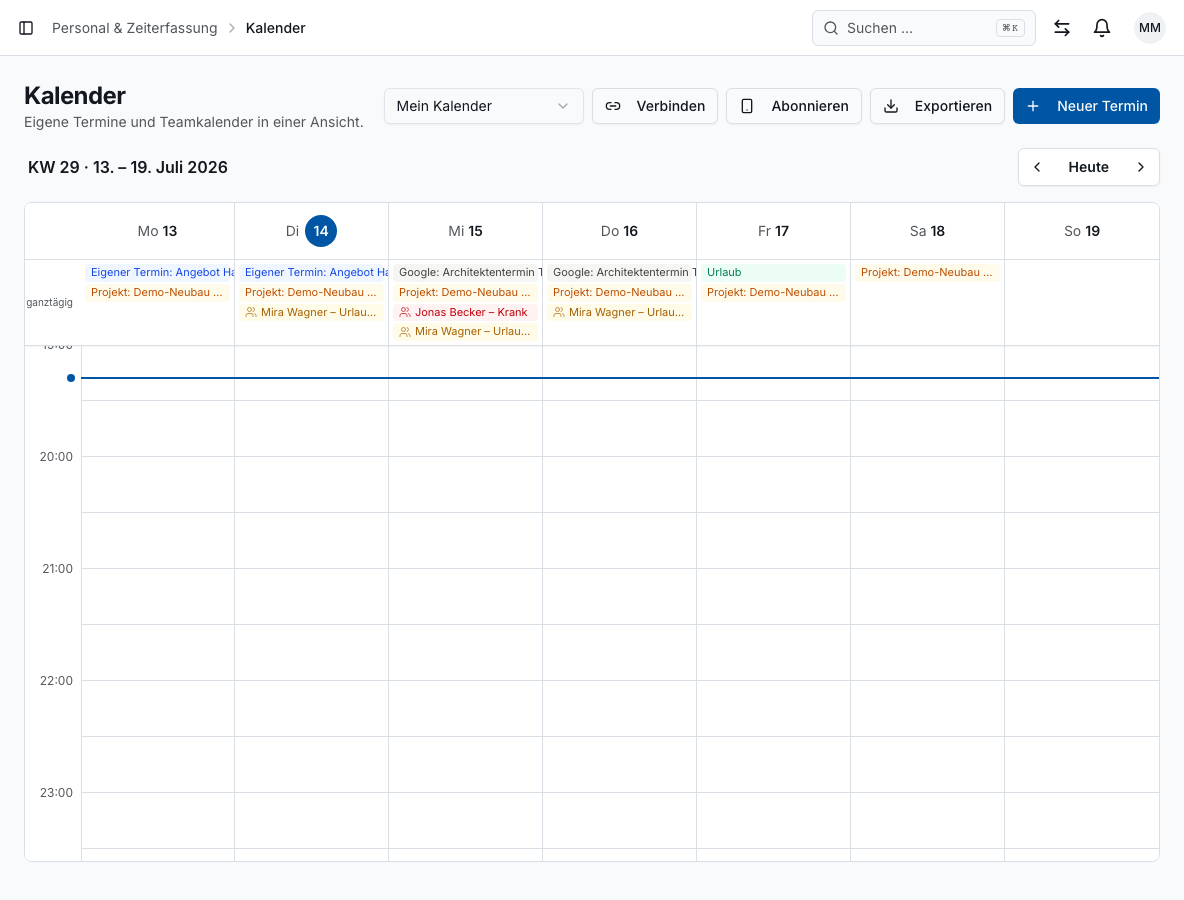1184x900 pixels.
Task: Focus the Suchen search field
Action: point(923,28)
